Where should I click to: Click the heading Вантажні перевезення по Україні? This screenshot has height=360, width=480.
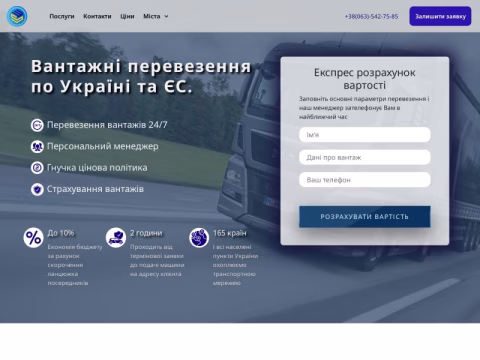pos(141,76)
